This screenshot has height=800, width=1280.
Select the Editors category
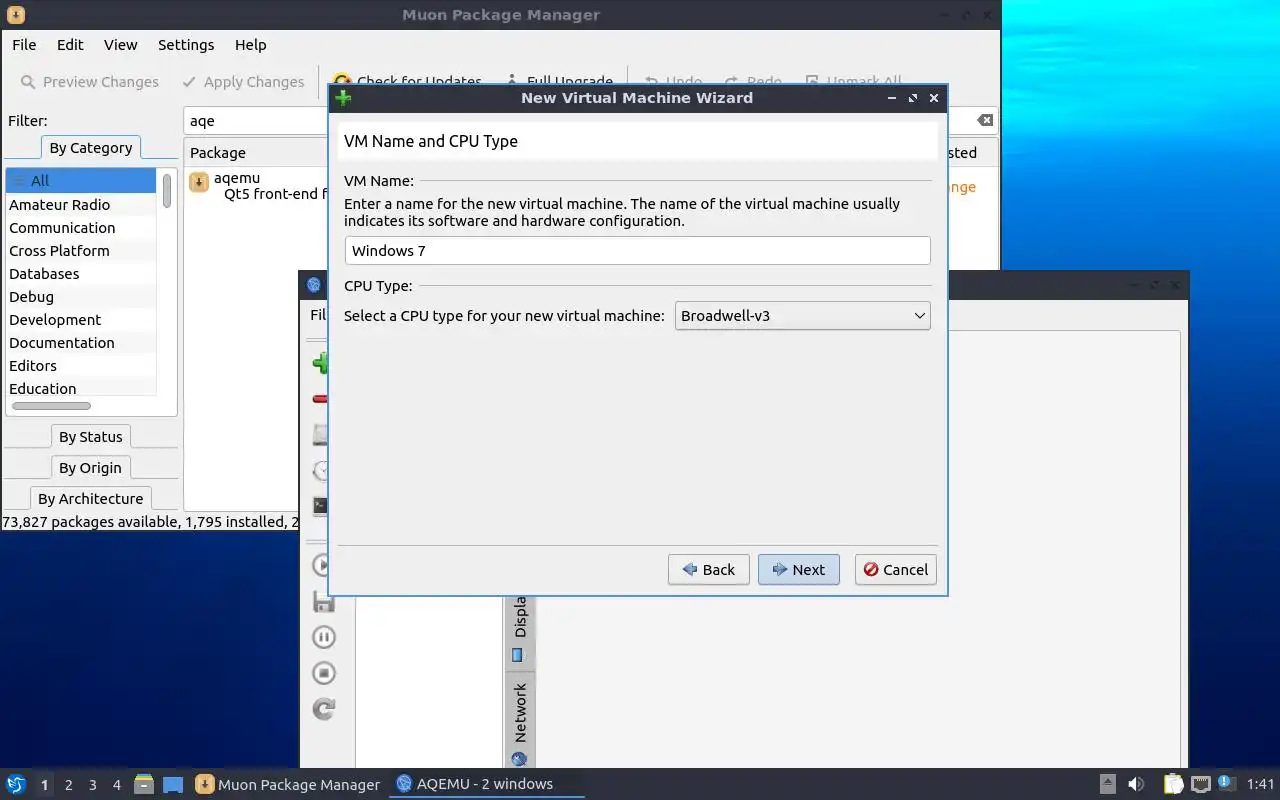point(81,366)
